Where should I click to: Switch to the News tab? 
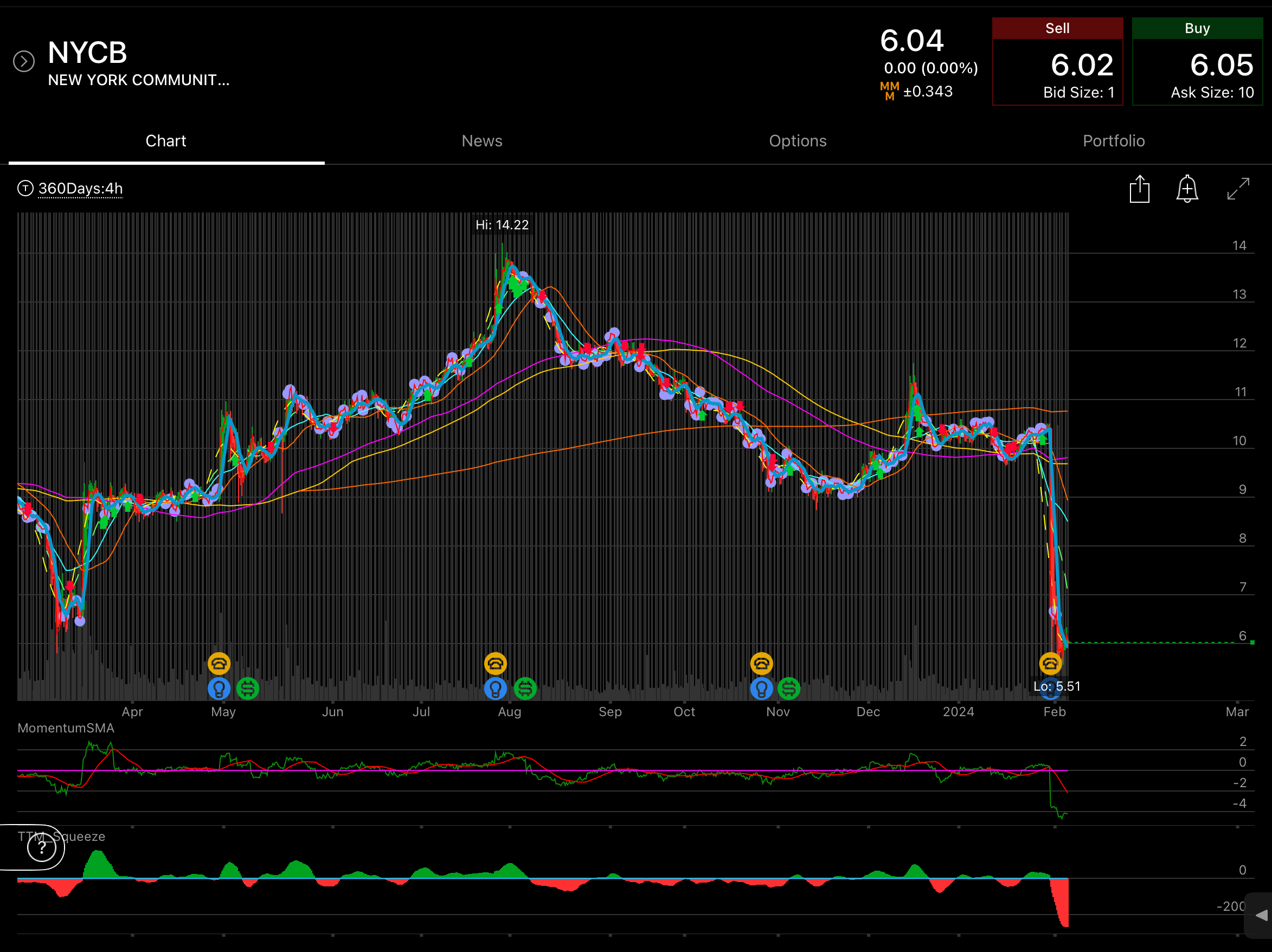pyautogui.click(x=482, y=141)
